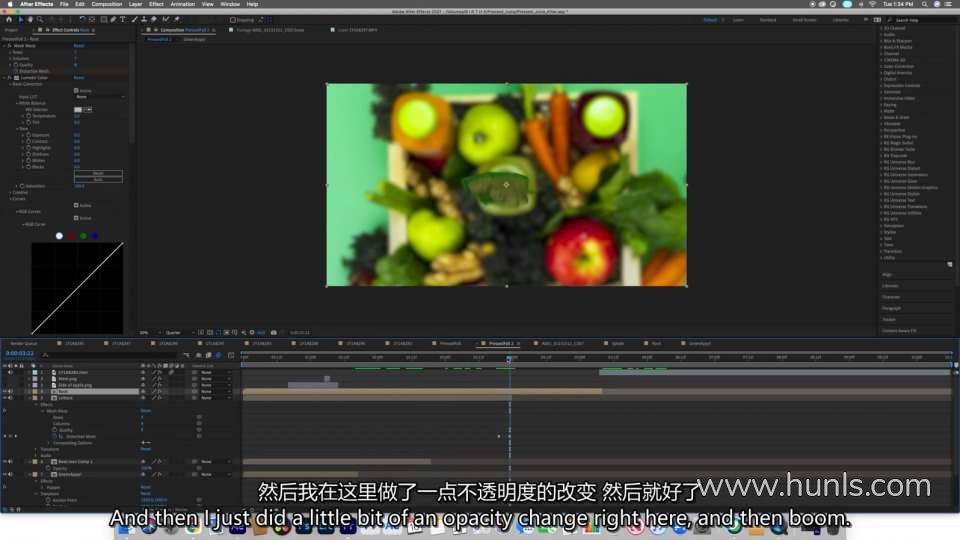This screenshot has width=960, height=540.
Task: Open the Apple menu
Action: (x=9, y=4)
